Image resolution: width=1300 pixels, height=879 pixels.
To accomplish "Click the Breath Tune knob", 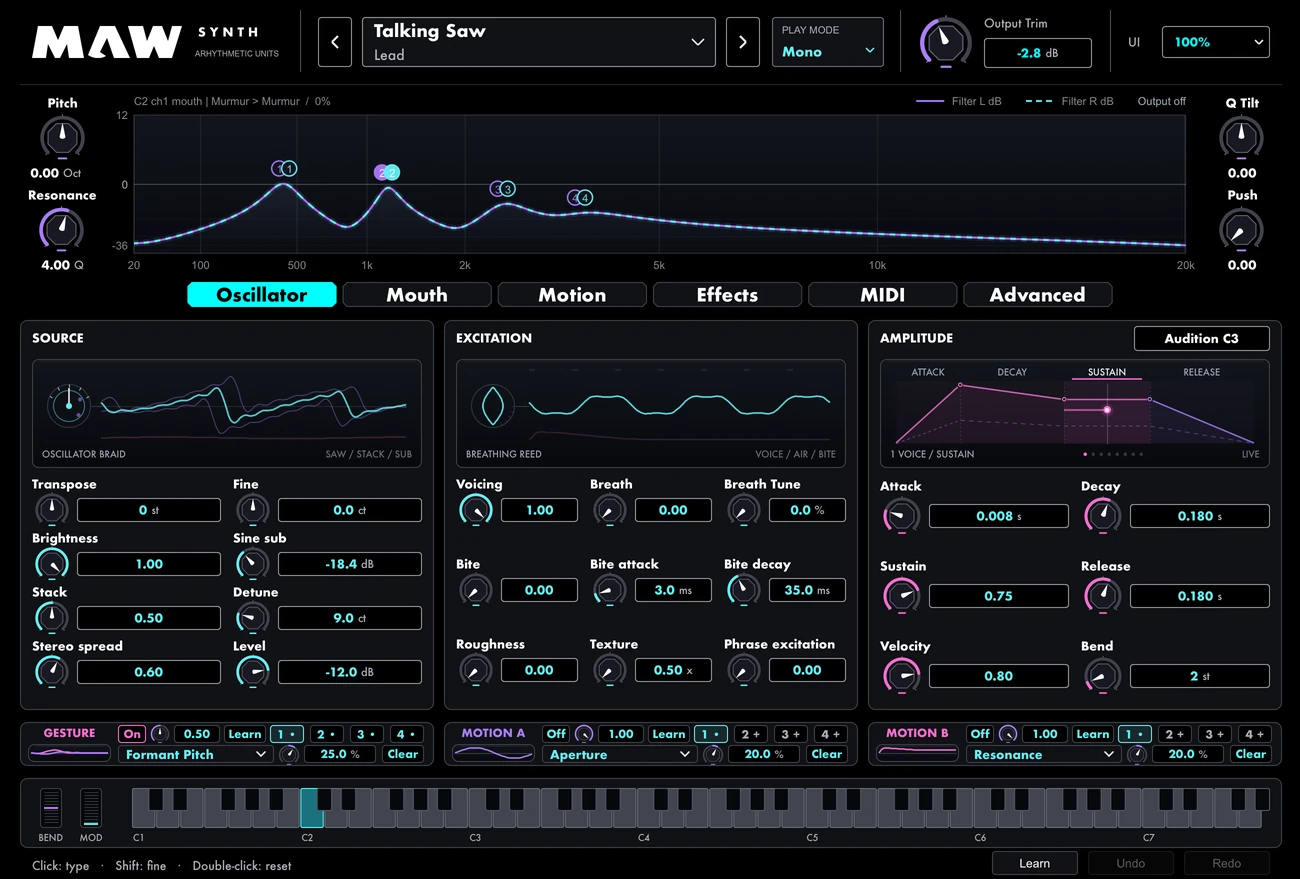I will click(743, 510).
